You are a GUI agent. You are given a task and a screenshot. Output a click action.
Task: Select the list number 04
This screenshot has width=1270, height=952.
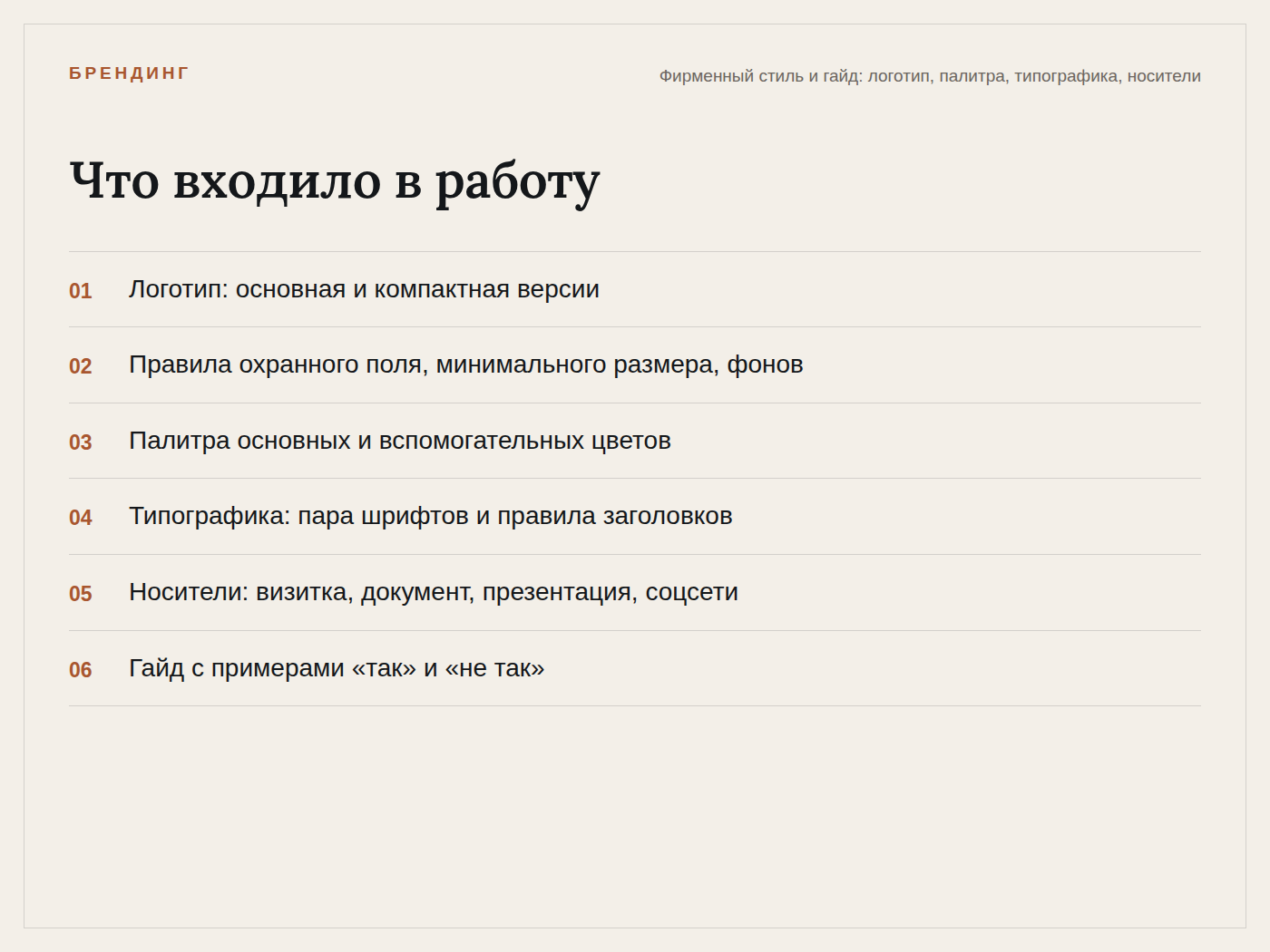pos(81,518)
